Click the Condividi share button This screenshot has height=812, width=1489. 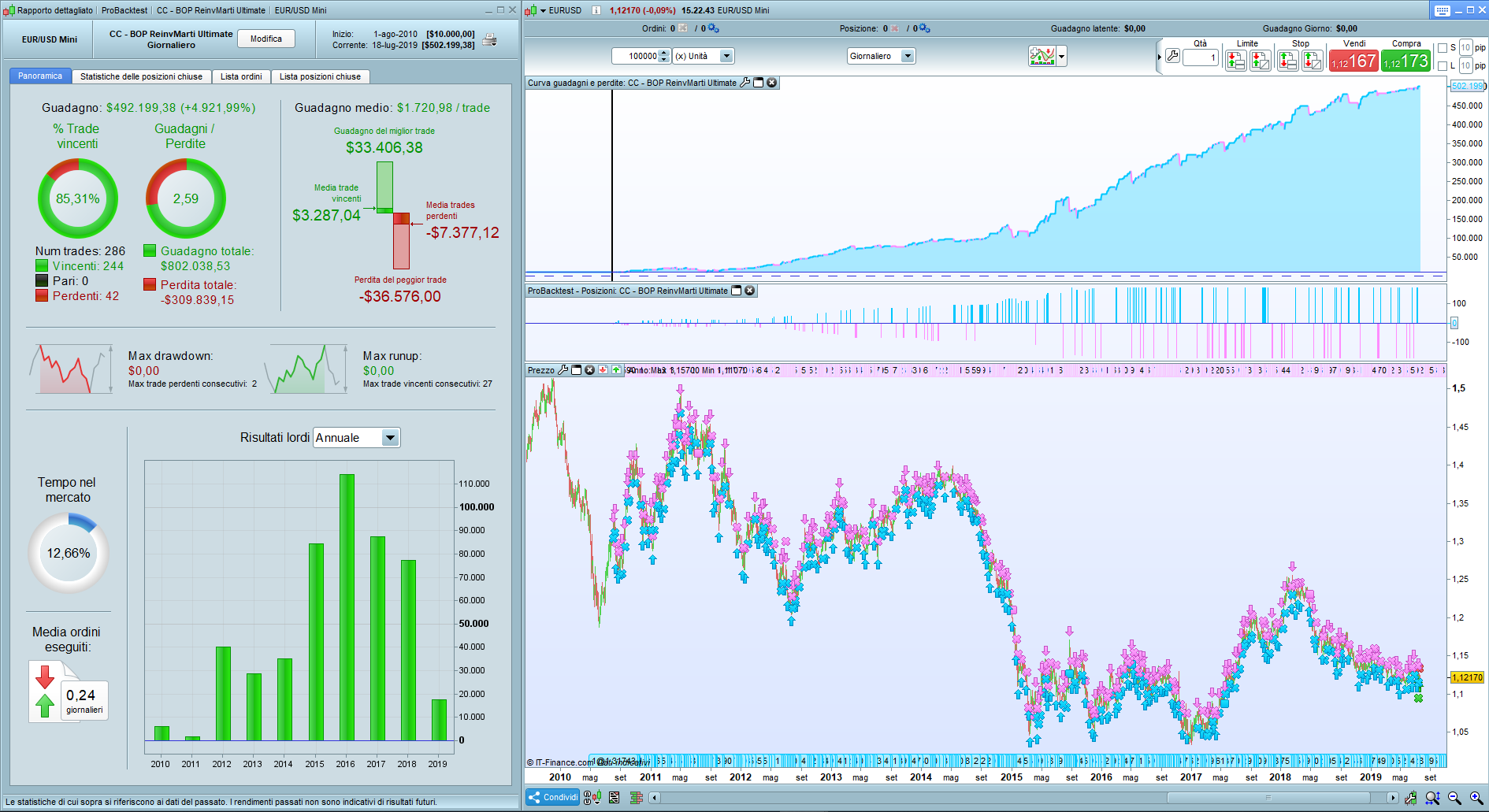coord(554,798)
